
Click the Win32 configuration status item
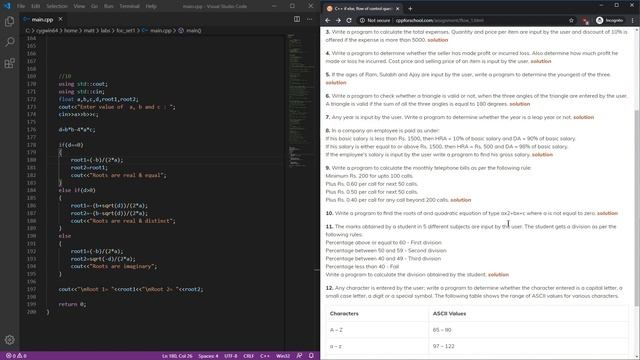pyautogui.click(x=283, y=356)
